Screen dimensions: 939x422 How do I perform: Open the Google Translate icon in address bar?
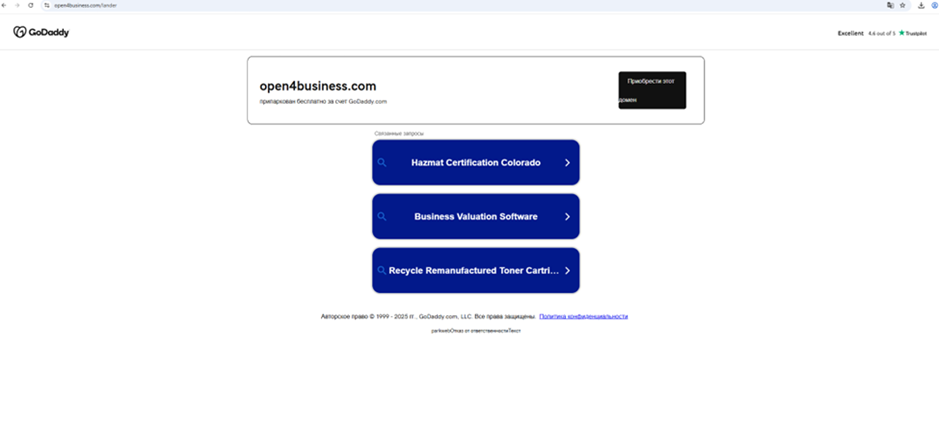890,5
